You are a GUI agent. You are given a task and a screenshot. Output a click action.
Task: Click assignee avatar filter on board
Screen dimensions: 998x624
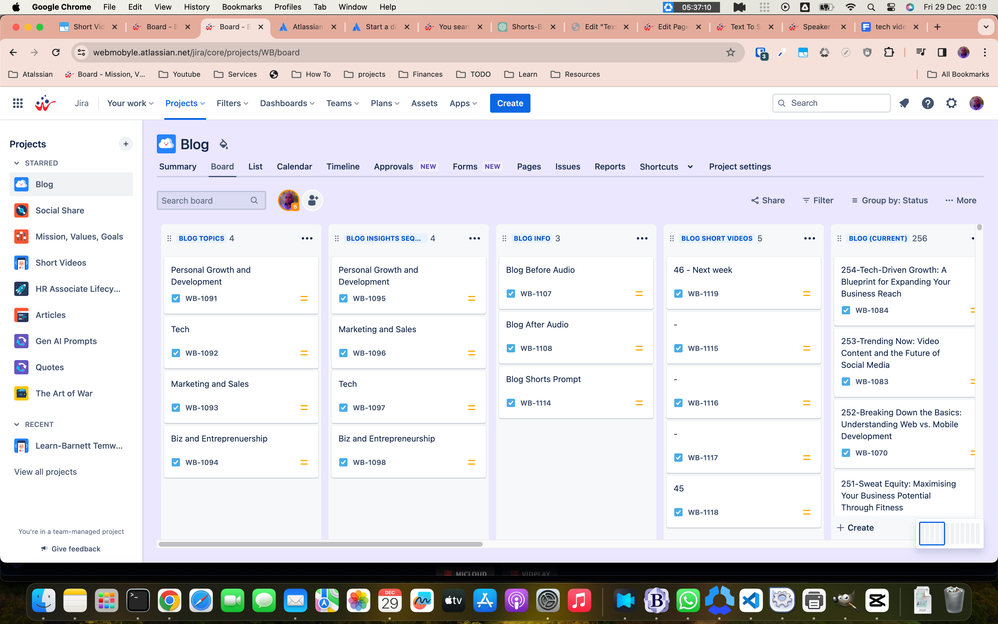point(288,200)
